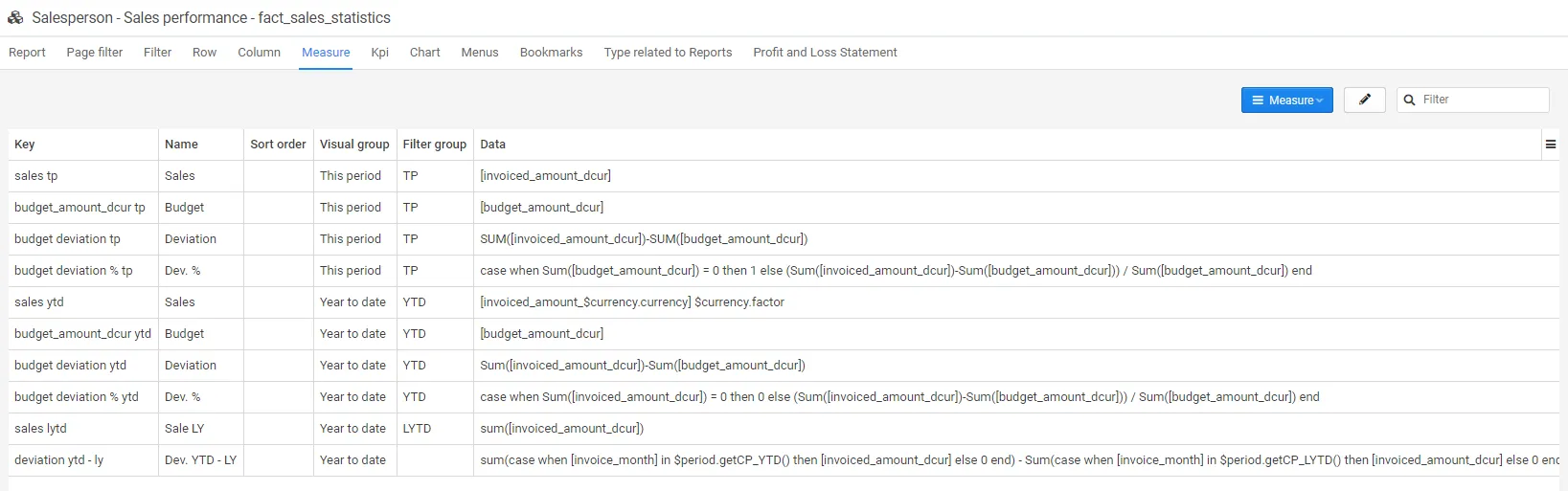The width and height of the screenshot is (1568, 491).
Task: Click the Visual group column header
Action: 353,145
